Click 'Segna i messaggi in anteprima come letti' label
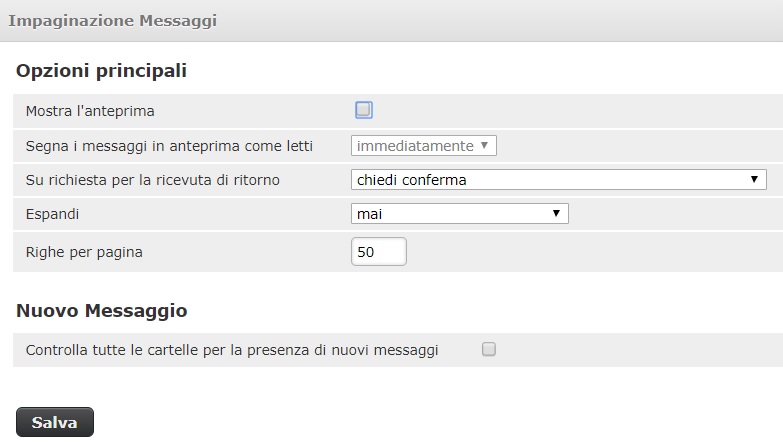The height and width of the screenshot is (444, 783). pyautogui.click(x=169, y=146)
